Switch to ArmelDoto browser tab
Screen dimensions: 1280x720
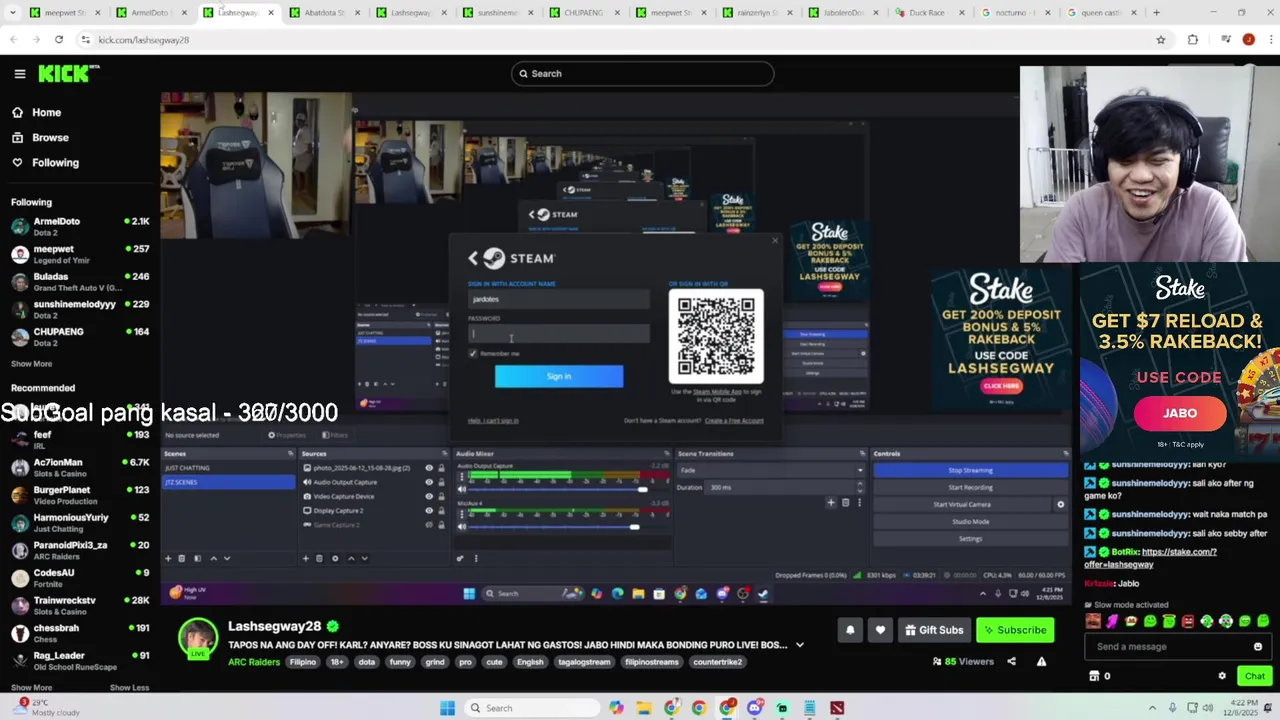(152, 13)
